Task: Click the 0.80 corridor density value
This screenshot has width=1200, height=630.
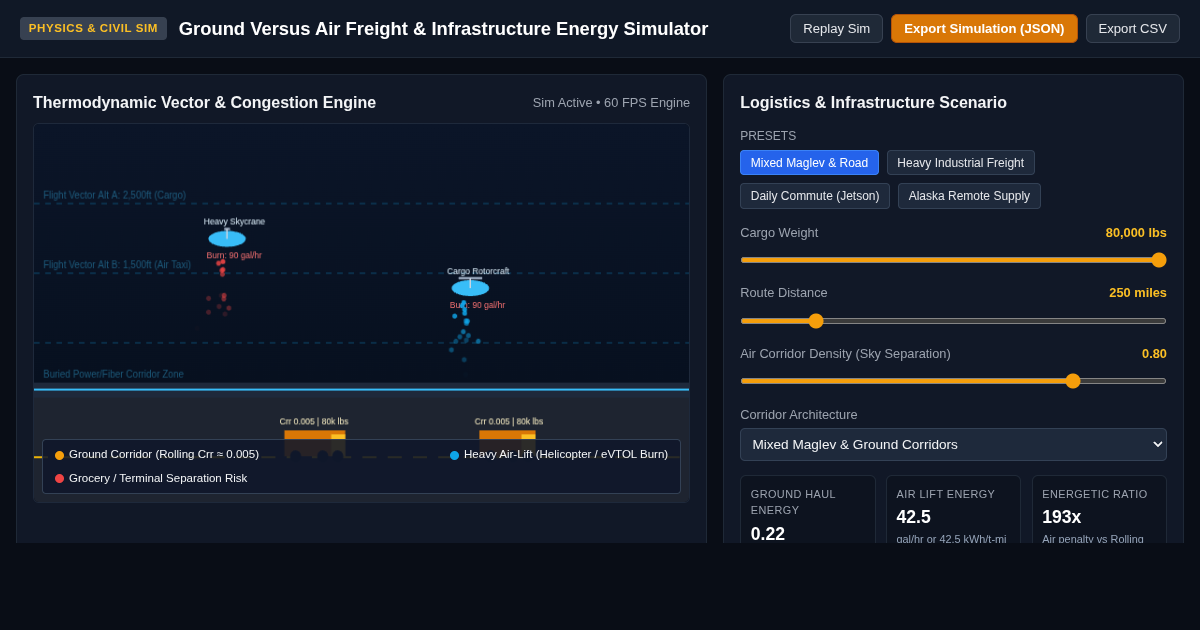Action: pos(1154,354)
